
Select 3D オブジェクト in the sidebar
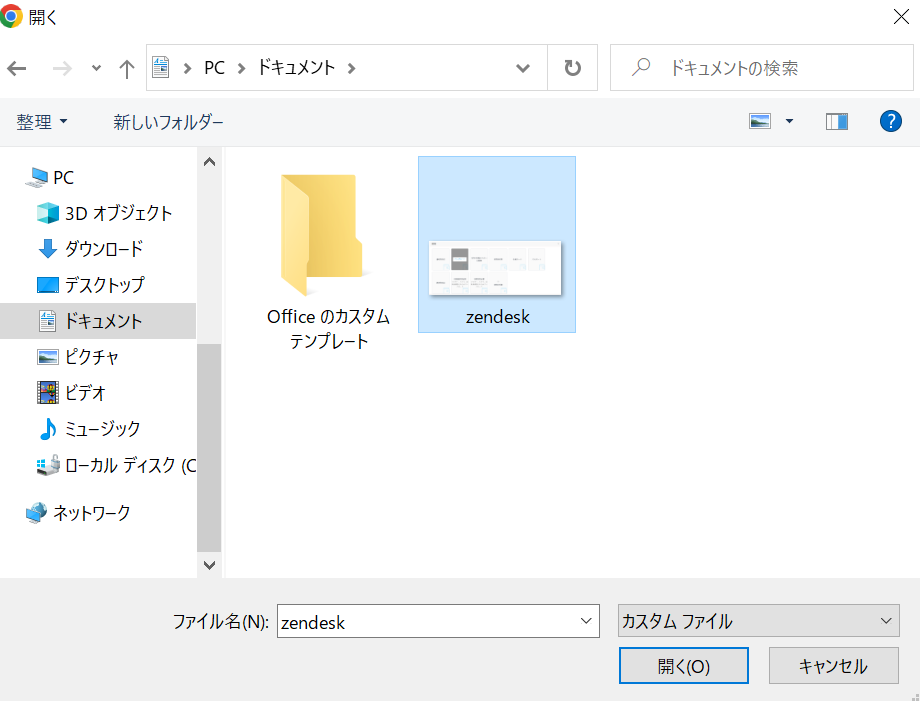[x=104, y=213]
